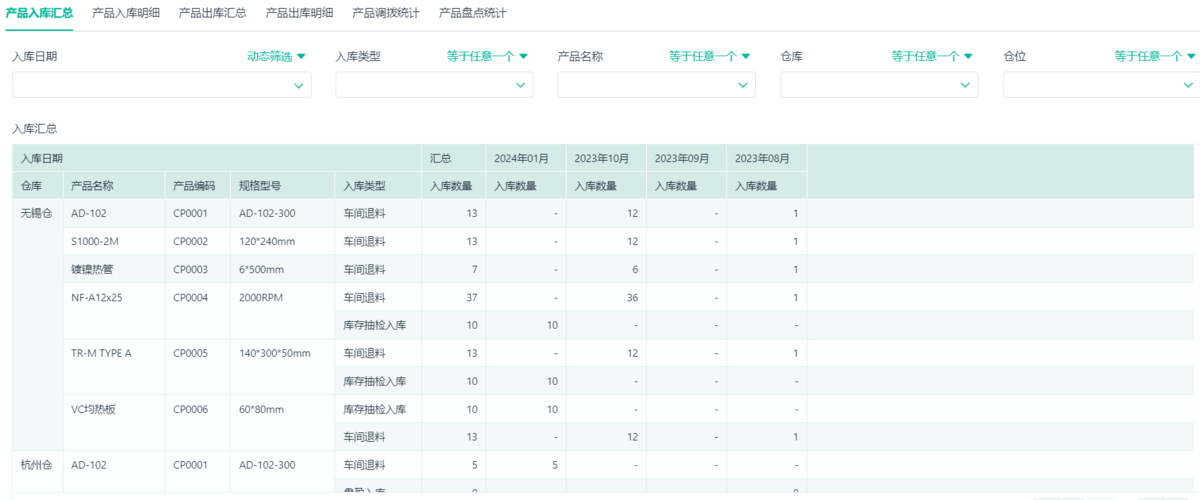Change 入库类型 filter condition 等于任意一个
Screen dimensions: 1200x500
click(486, 57)
